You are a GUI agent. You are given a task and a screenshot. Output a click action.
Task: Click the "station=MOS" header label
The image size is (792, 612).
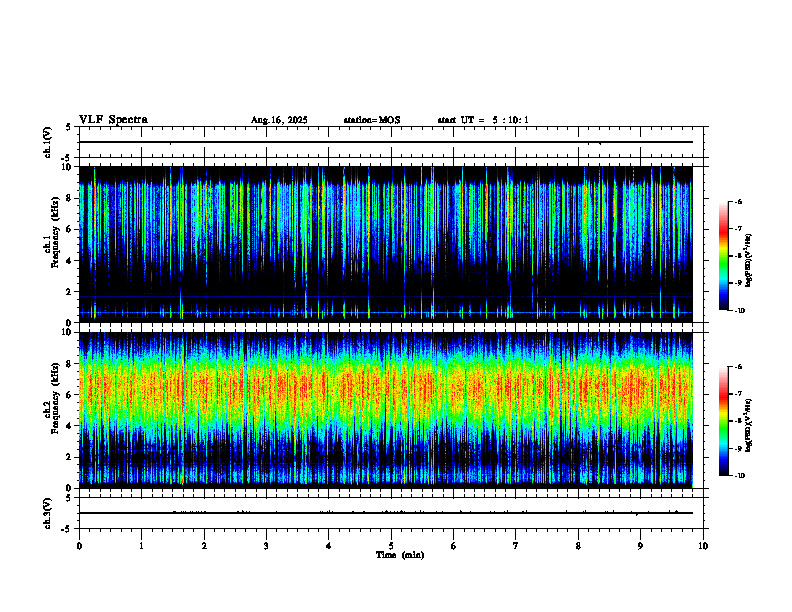372,120
